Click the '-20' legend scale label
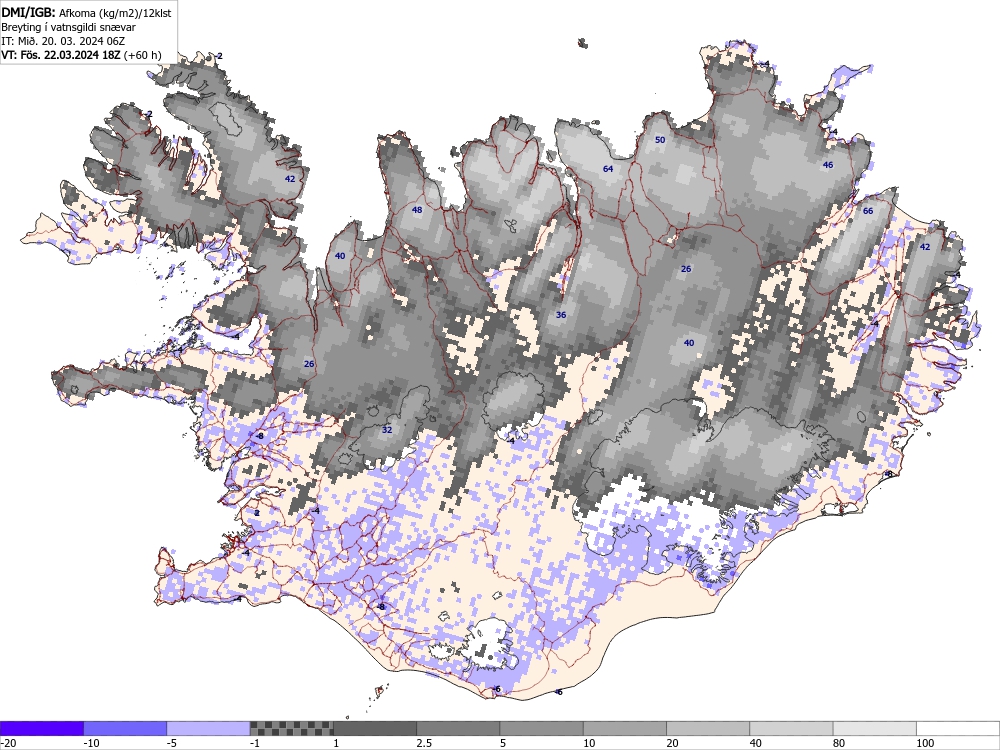The width and height of the screenshot is (1000, 750). pyautogui.click(x=8, y=743)
